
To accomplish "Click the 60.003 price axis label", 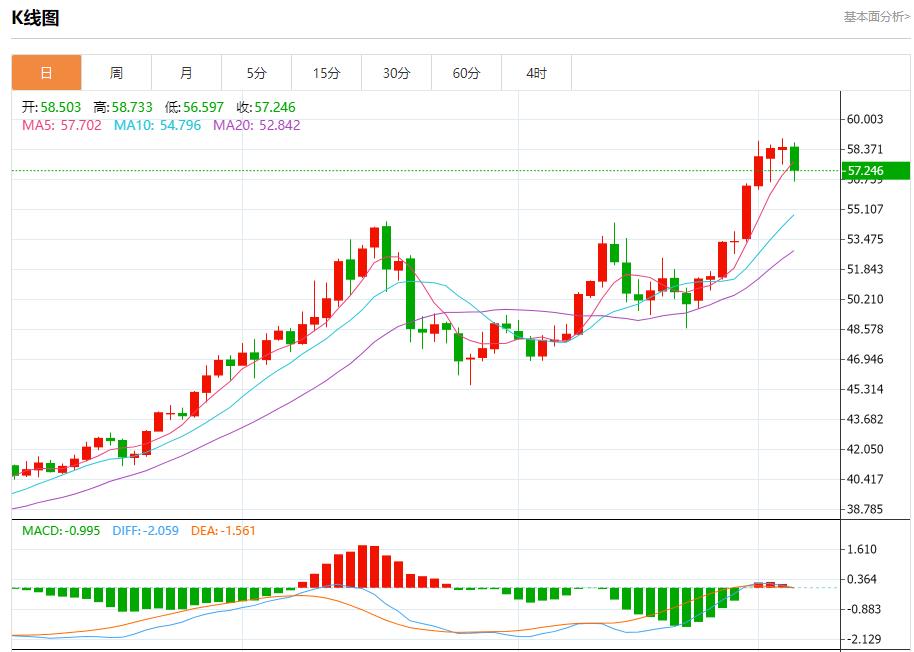I will coord(867,119).
